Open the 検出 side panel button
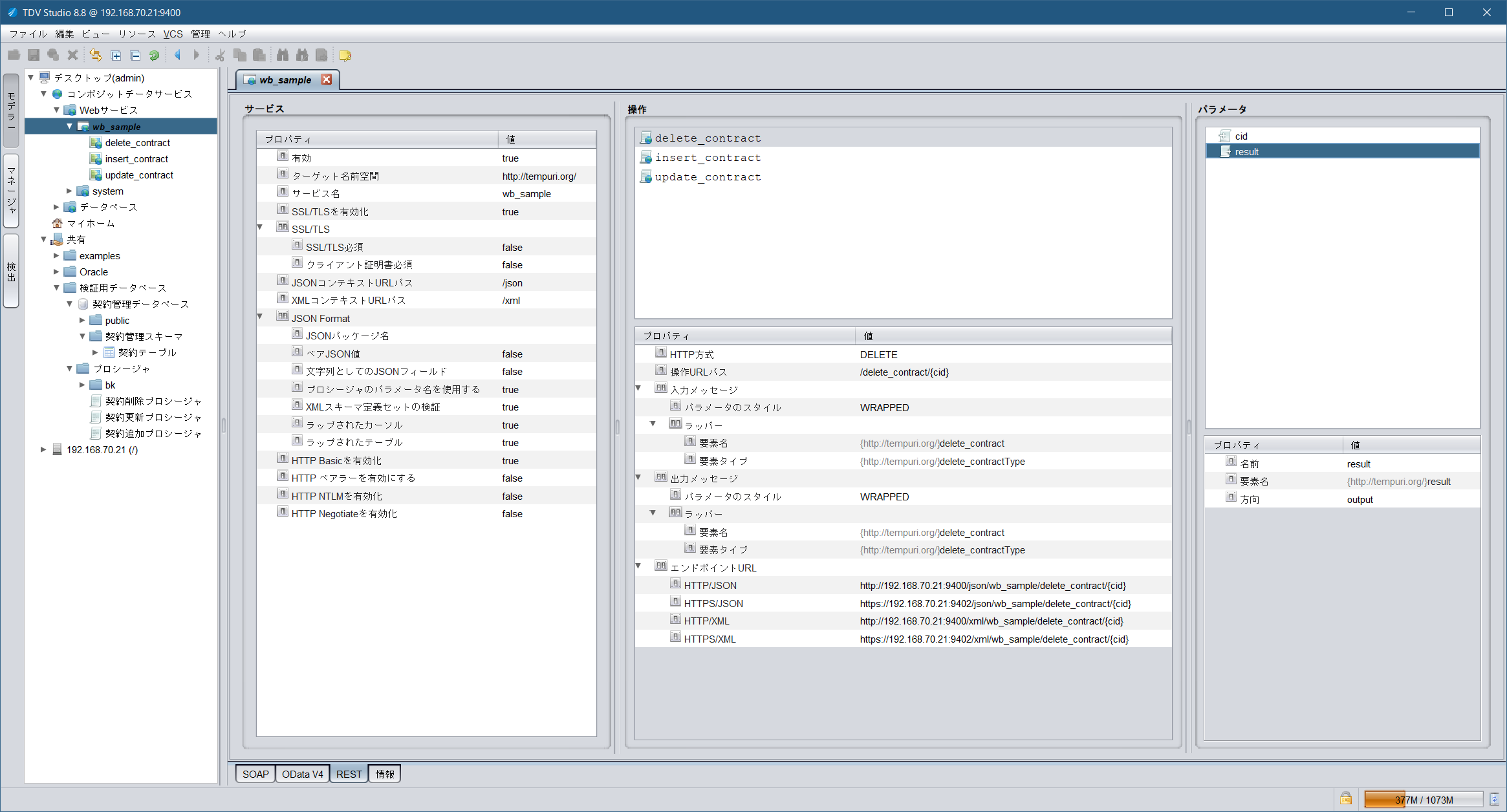The height and width of the screenshot is (812, 1507). (11, 272)
